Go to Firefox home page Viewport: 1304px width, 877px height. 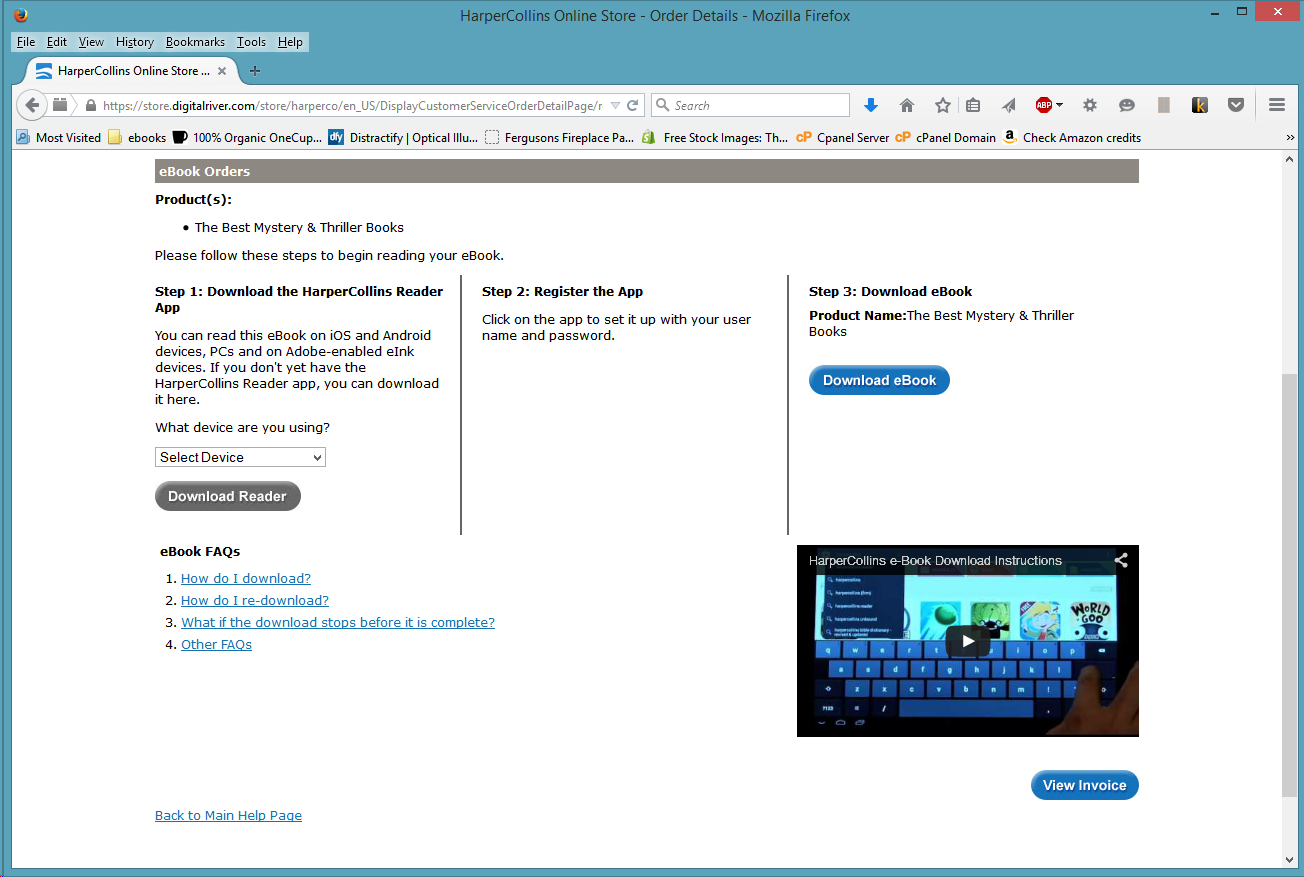click(907, 105)
